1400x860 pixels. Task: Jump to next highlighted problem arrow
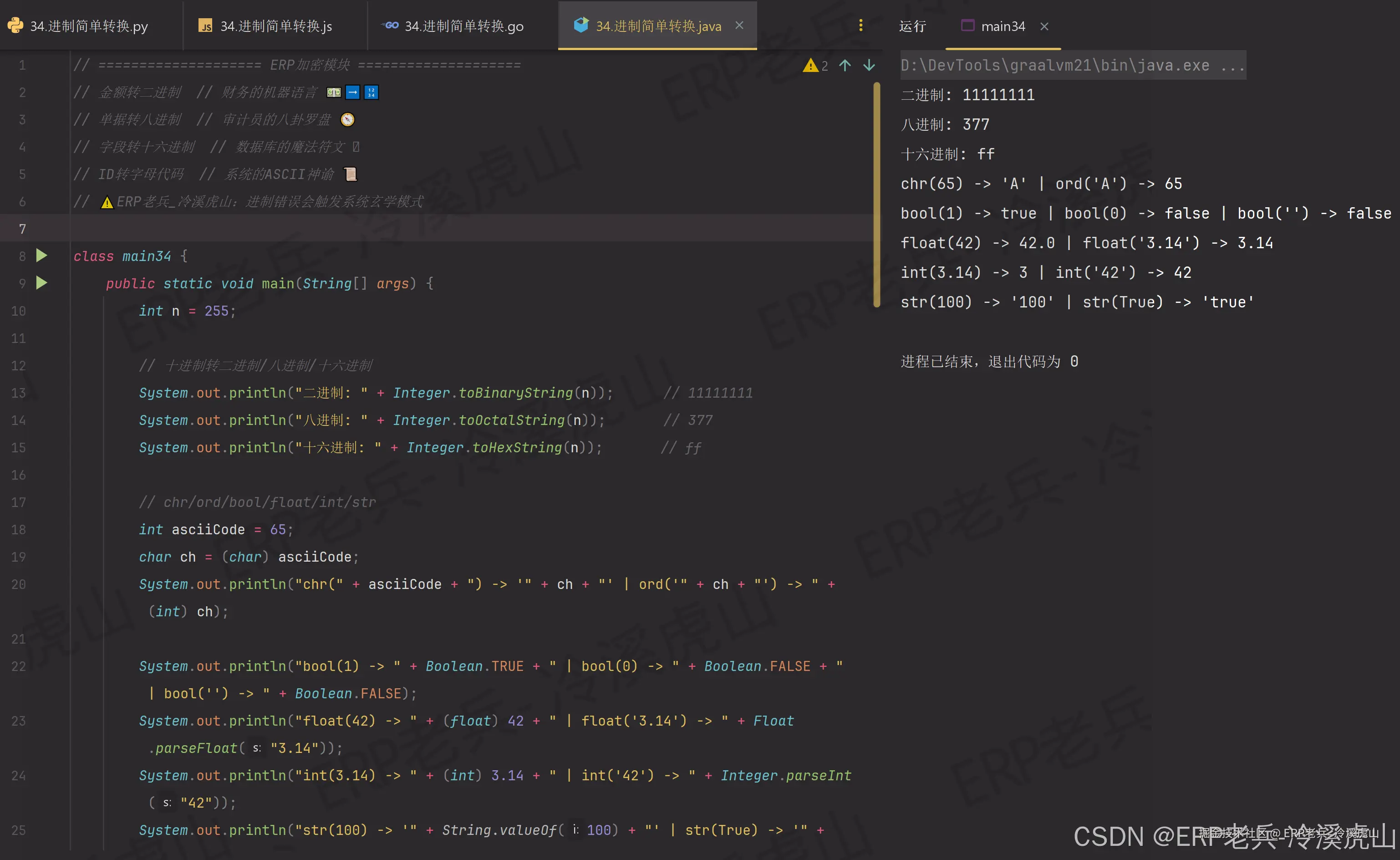click(x=869, y=66)
